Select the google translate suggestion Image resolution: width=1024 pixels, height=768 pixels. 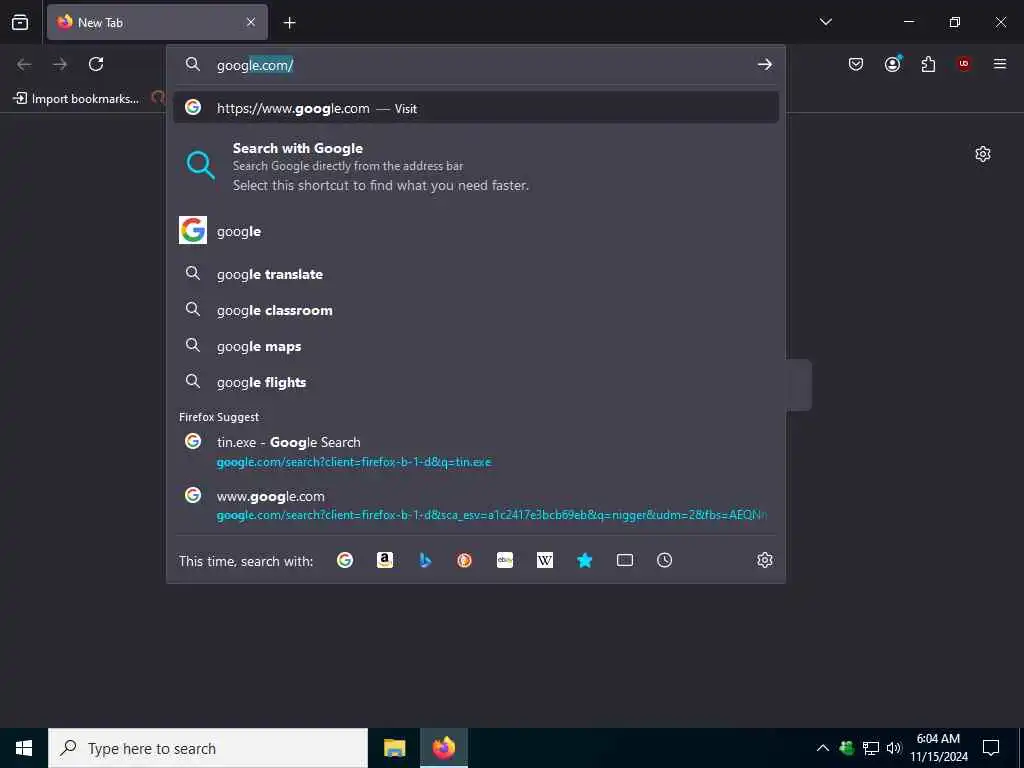pos(475,274)
